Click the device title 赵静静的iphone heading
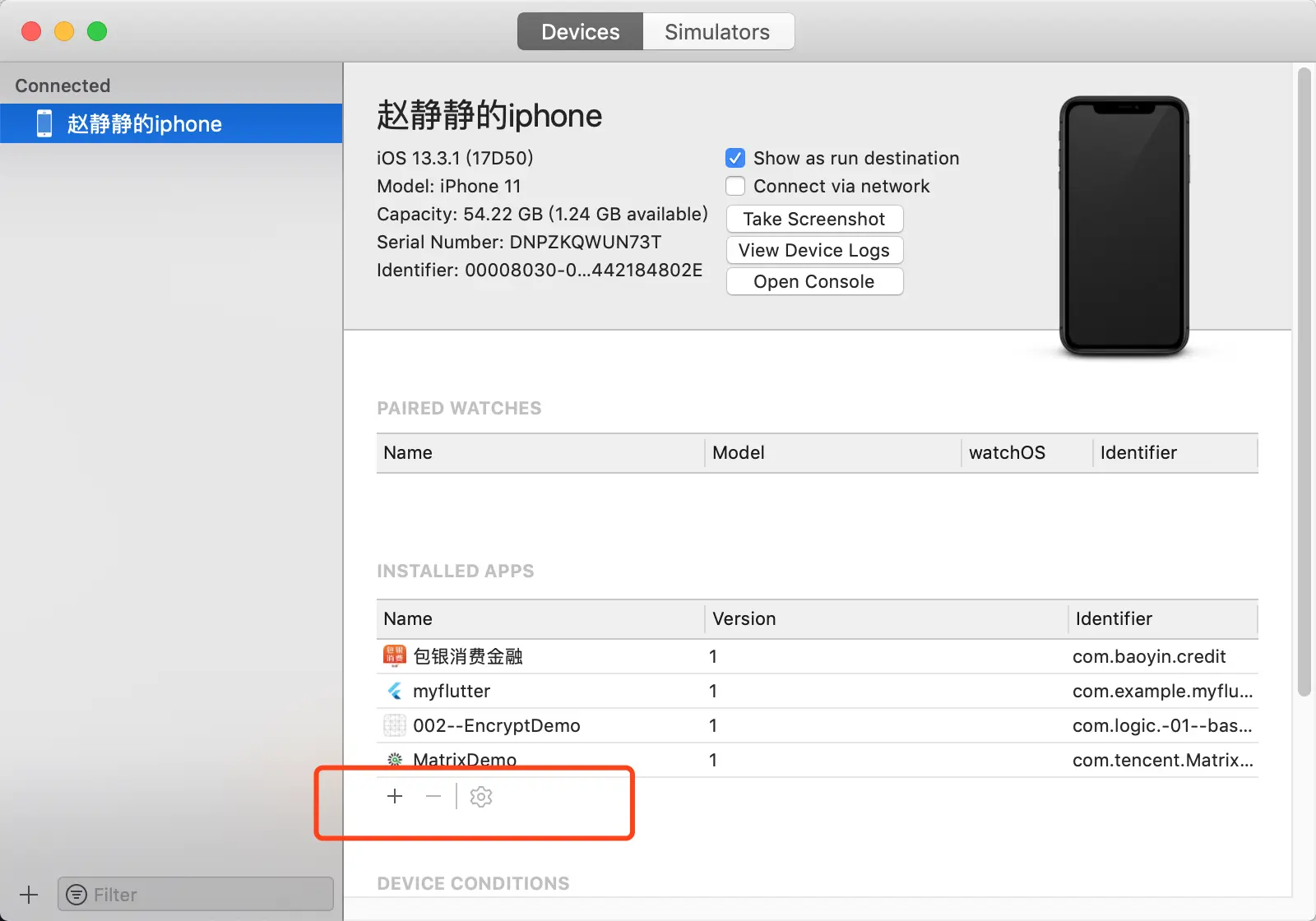This screenshot has height=921, width=1316. [489, 115]
